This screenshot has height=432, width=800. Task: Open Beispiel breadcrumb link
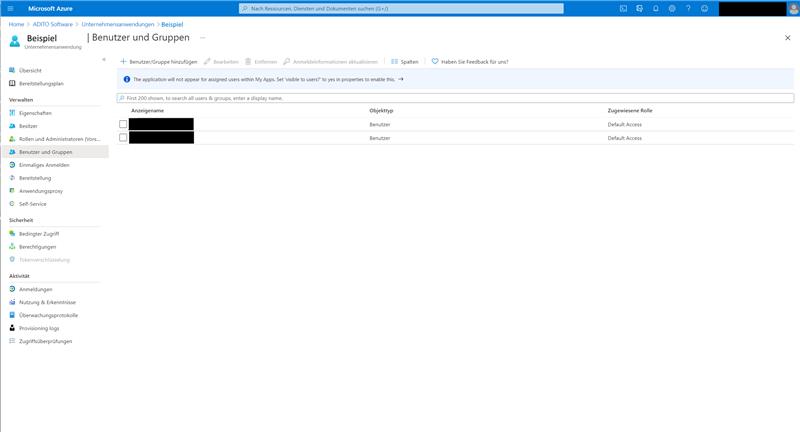tap(172, 24)
